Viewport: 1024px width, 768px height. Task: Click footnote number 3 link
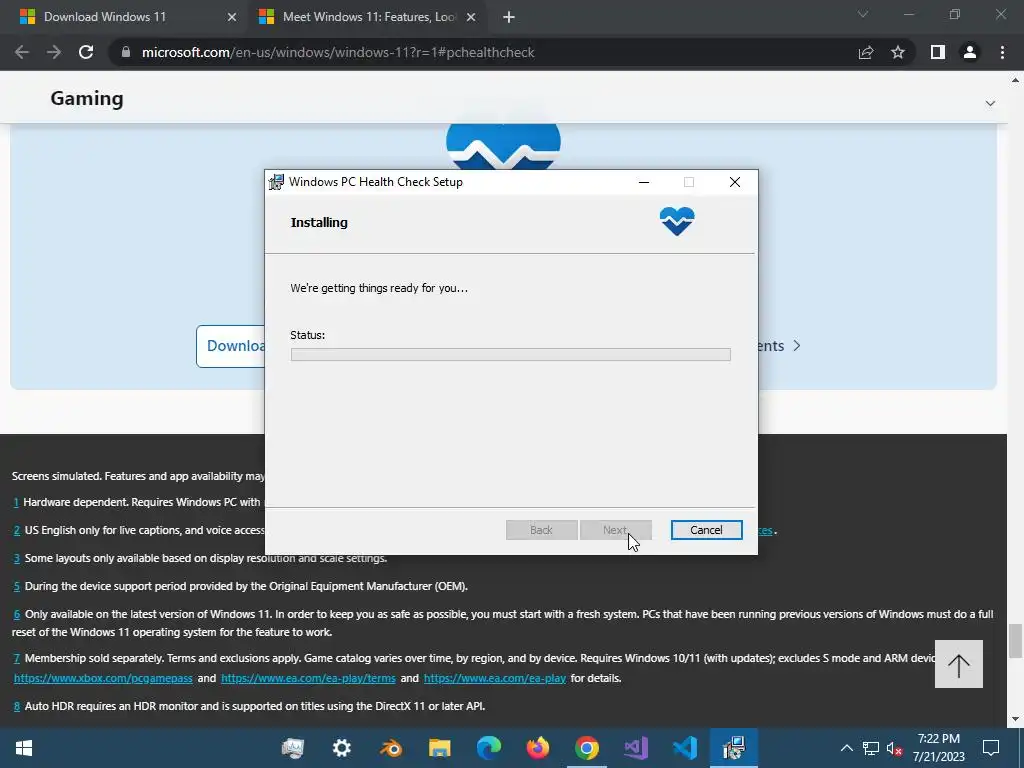coord(17,558)
